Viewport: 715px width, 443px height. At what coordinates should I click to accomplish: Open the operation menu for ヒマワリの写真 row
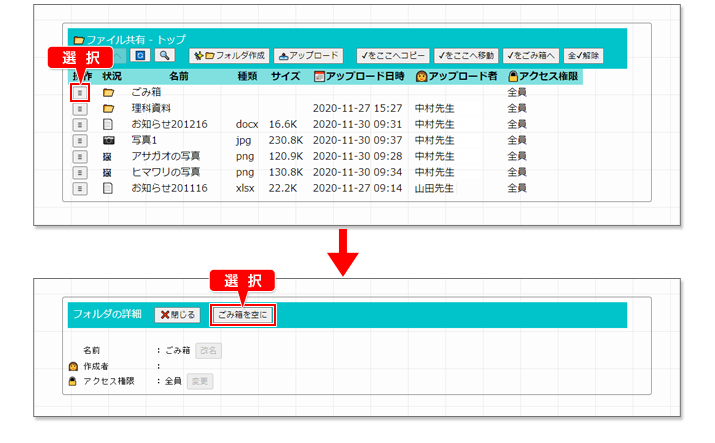coord(80,173)
